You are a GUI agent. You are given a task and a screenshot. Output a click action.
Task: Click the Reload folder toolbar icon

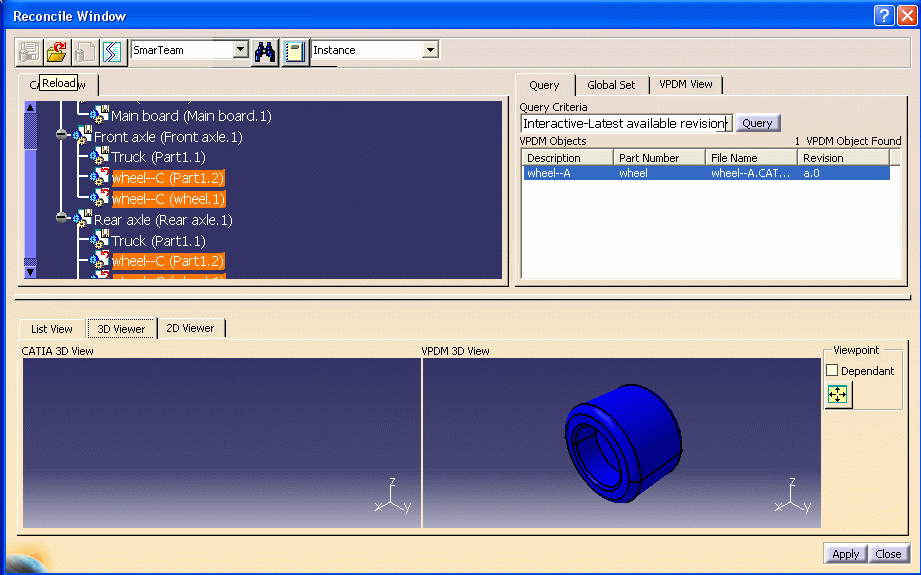coord(57,51)
